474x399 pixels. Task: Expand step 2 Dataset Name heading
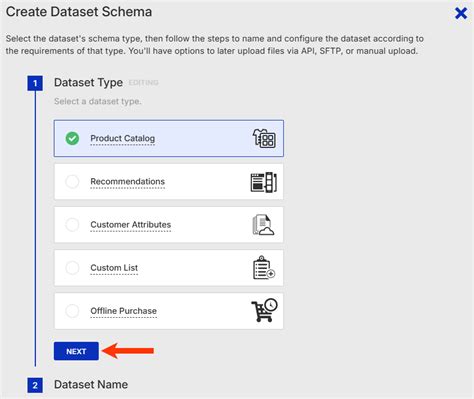click(x=91, y=384)
